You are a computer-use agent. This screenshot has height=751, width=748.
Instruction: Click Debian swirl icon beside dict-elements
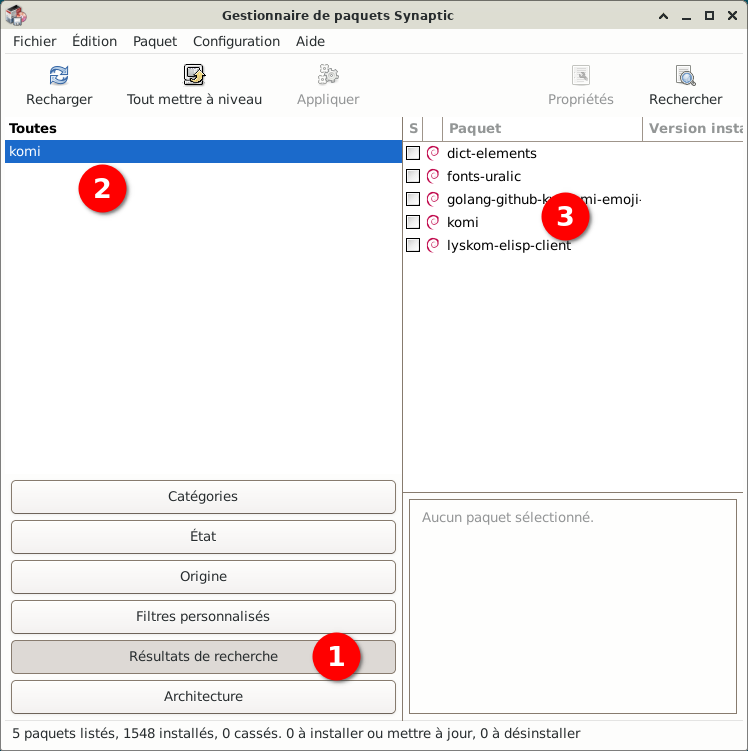432,153
